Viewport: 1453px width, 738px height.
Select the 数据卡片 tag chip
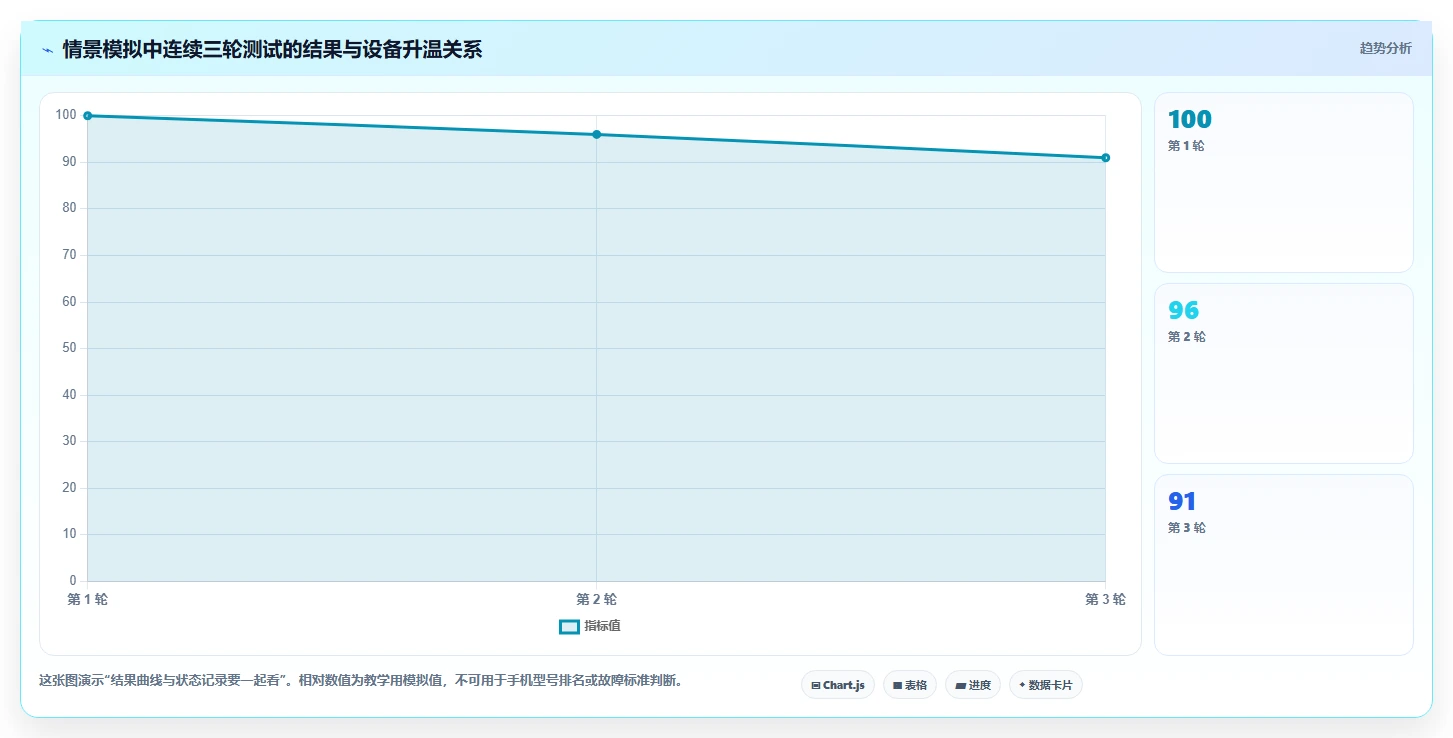(x=1046, y=685)
